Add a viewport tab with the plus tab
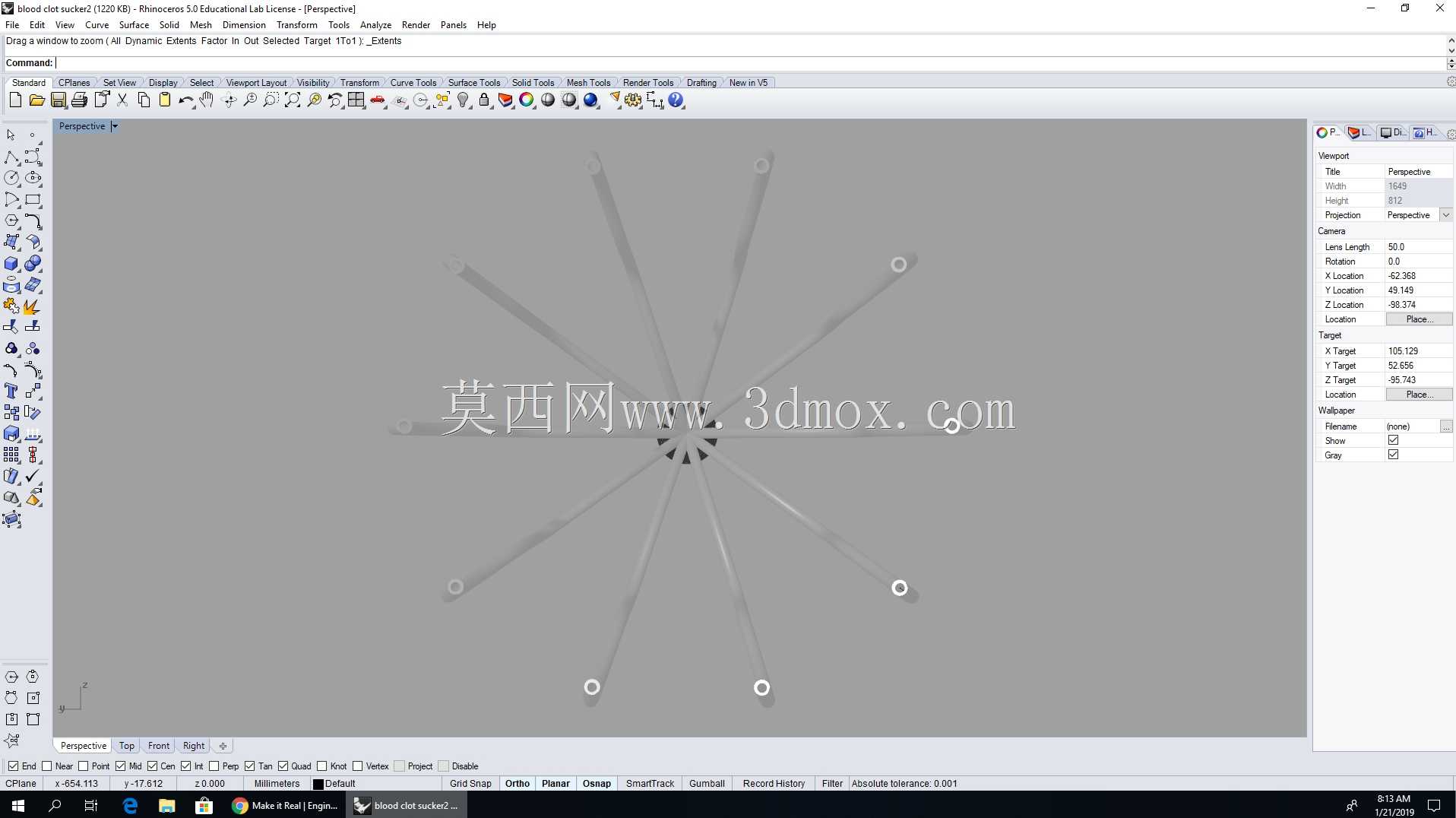 [x=223, y=746]
